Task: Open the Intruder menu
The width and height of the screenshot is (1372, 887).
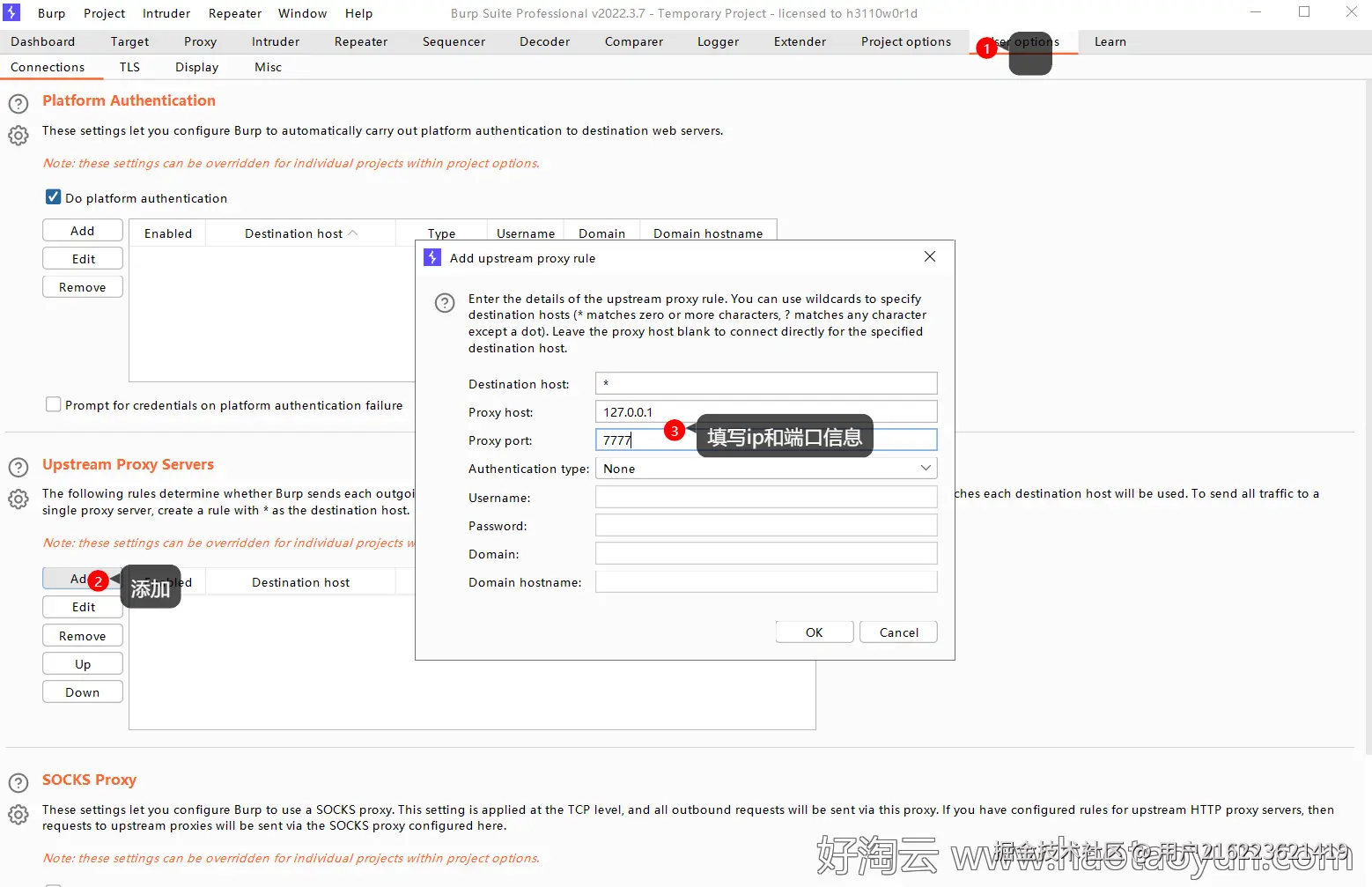Action: pos(166,13)
